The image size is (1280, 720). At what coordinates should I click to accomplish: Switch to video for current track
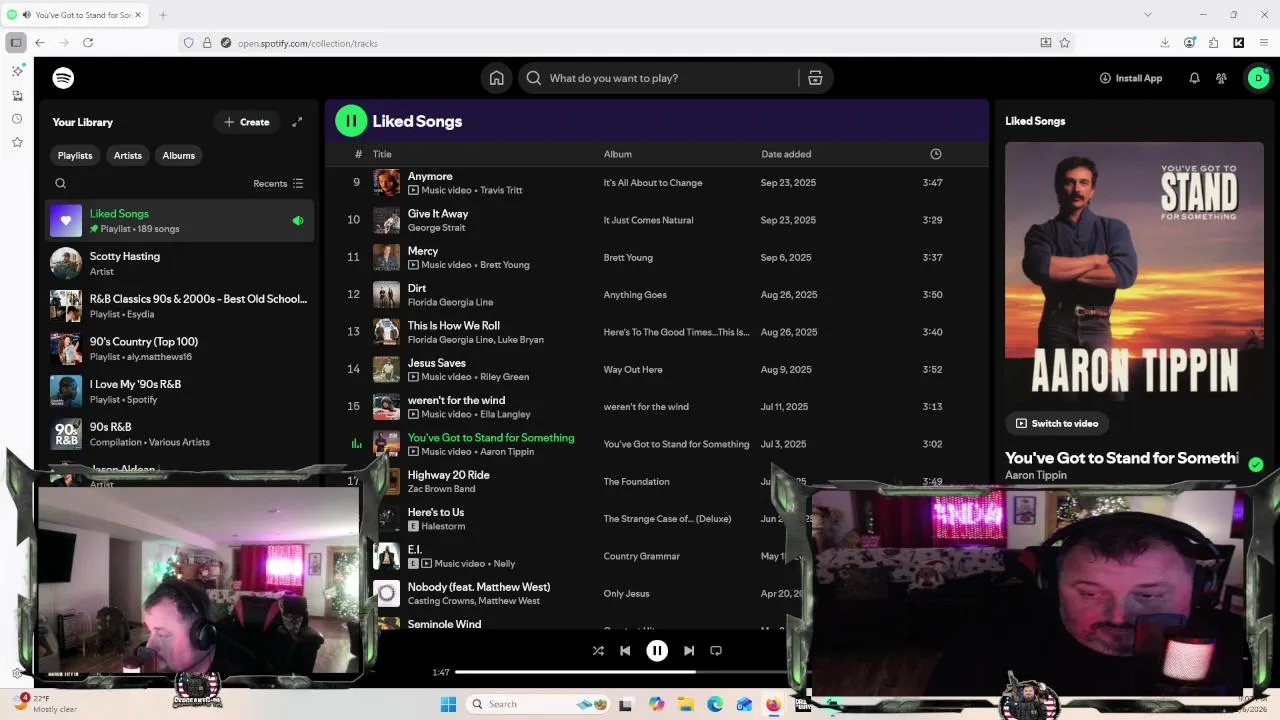[1057, 423]
